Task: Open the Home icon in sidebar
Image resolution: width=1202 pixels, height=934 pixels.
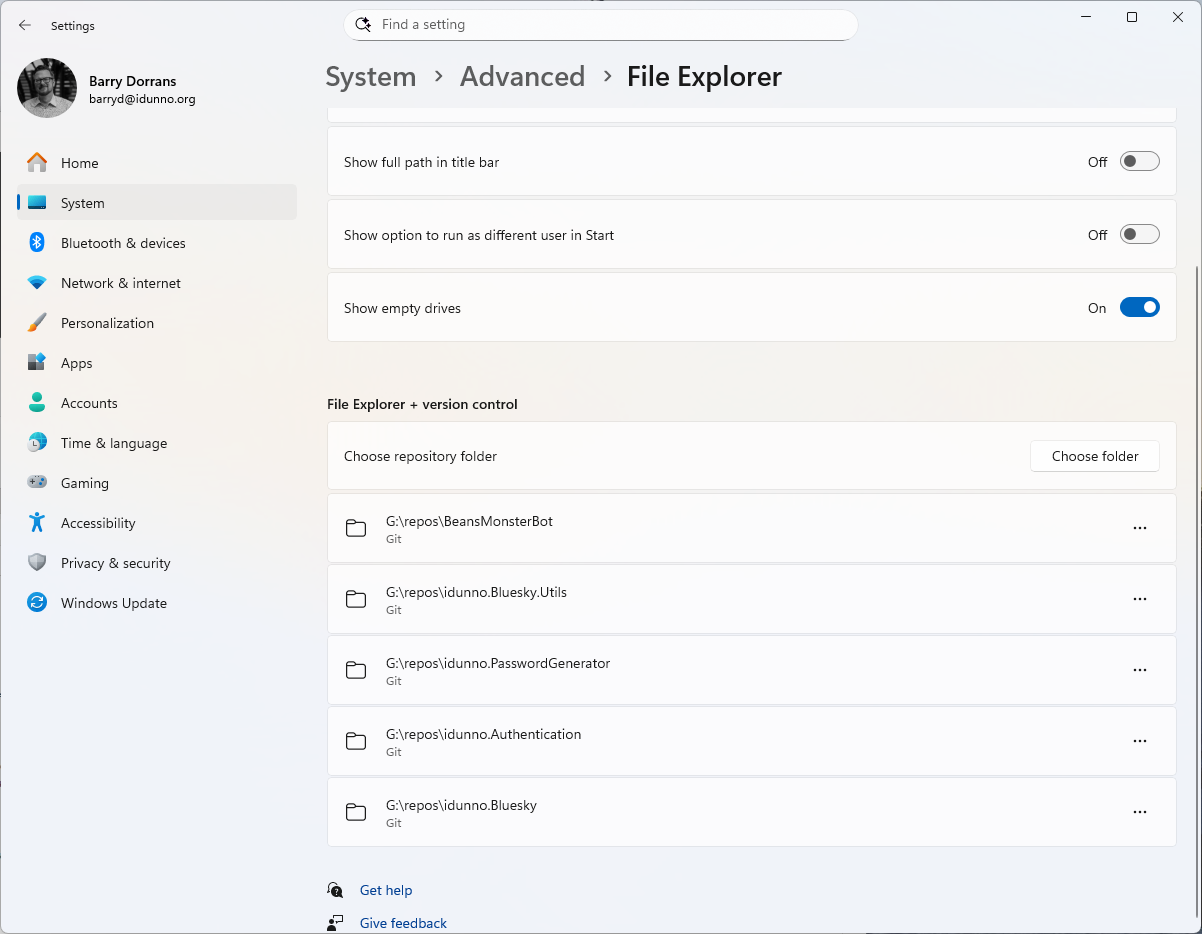Action: (37, 162)
